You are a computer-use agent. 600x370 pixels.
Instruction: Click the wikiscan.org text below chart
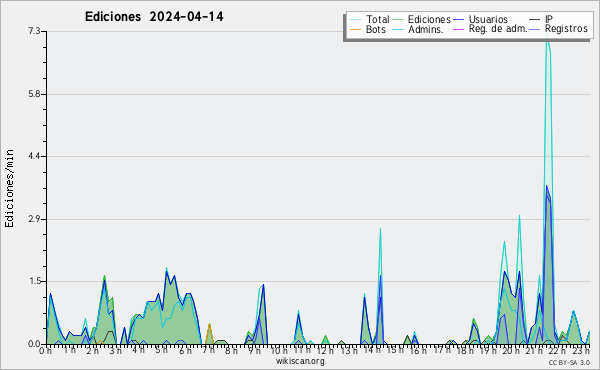(300, 361)
